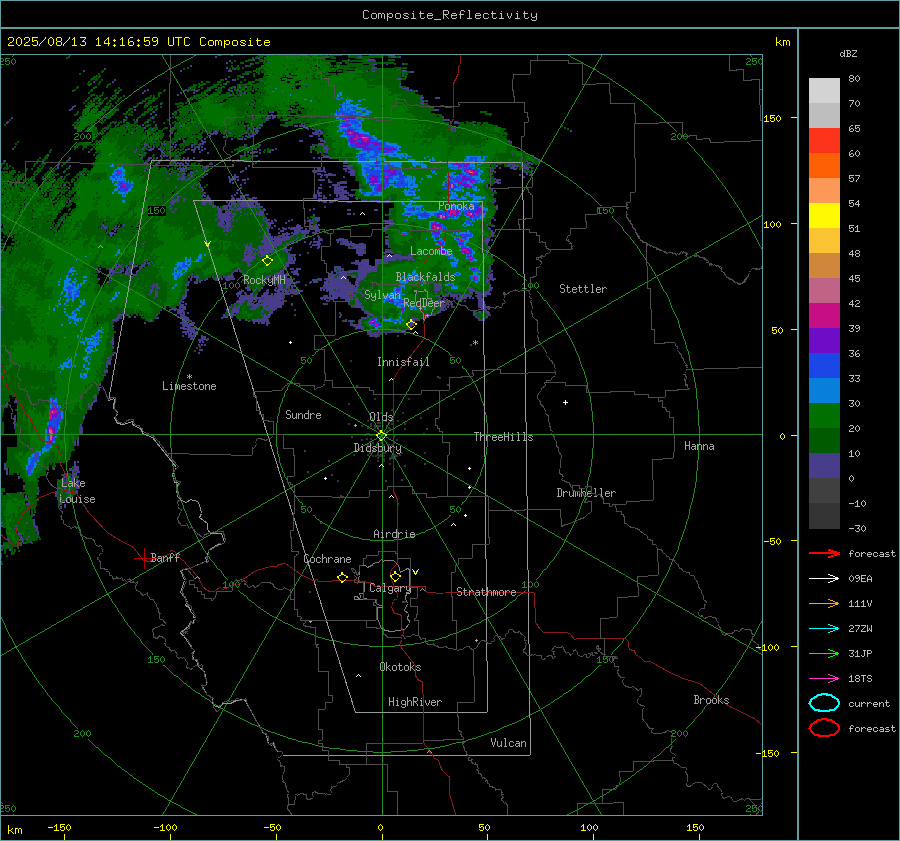The width and height of the screenshot is (900, 841).
Task: Click the Sundre town label
Action: point(303,415)
